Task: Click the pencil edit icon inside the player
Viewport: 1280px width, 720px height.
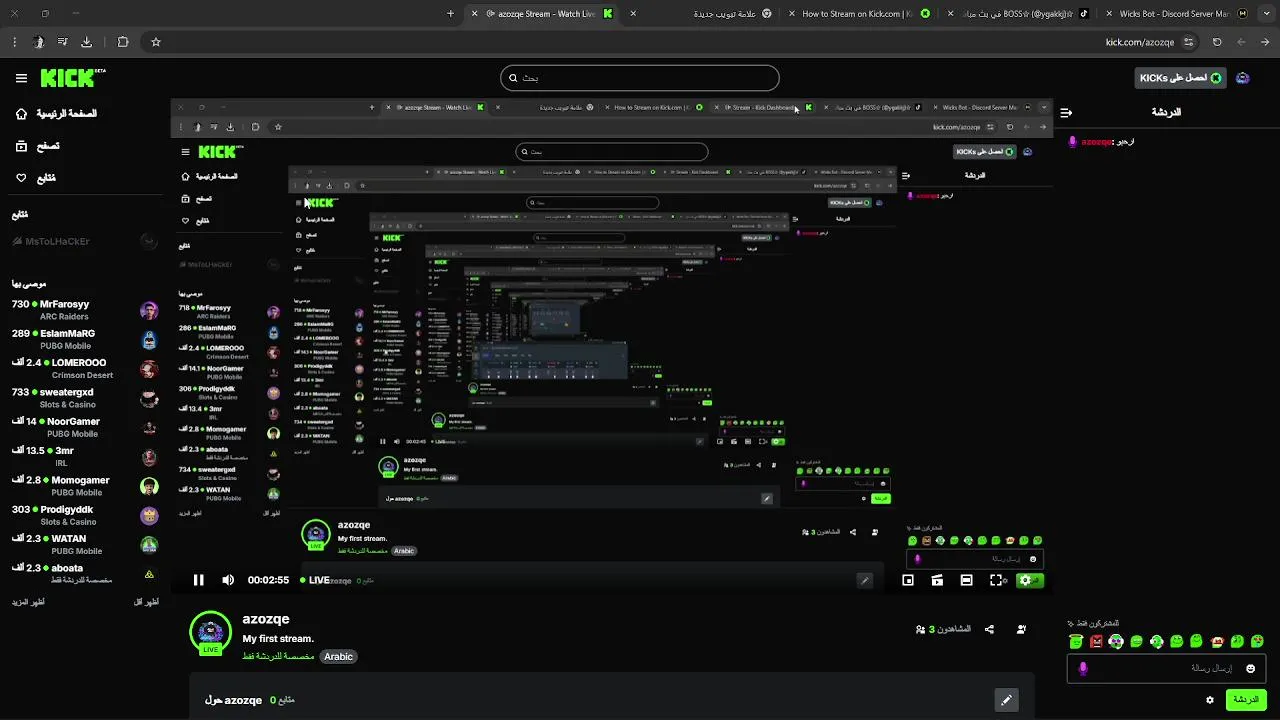Action: 865,580
